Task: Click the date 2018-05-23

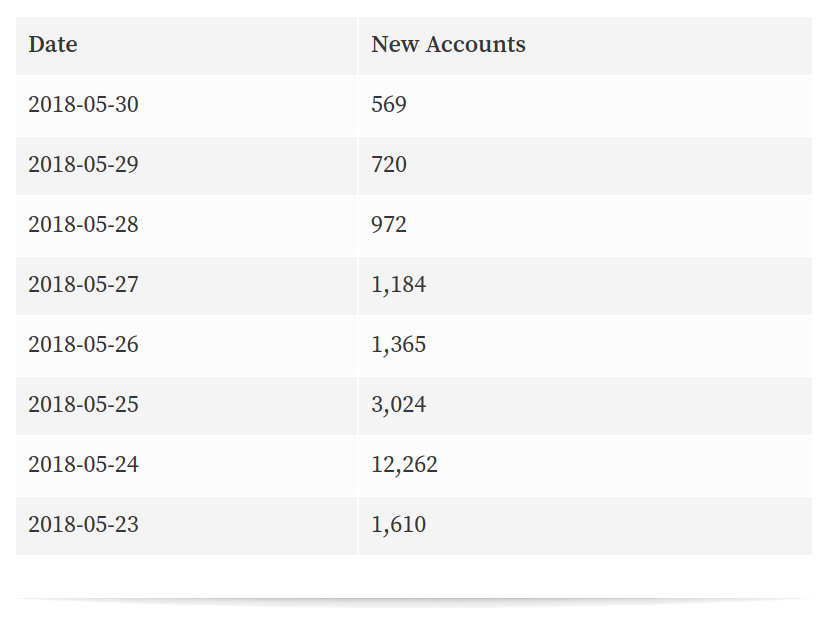Action: click(x=83, y=524)
